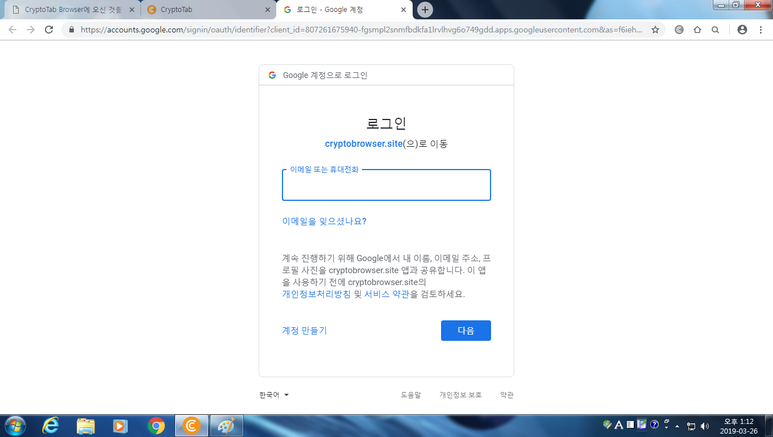Open the '개인정보 보호' footer link
The height and width of the screenshot is (437, 773).
click(x=460, y=395)
